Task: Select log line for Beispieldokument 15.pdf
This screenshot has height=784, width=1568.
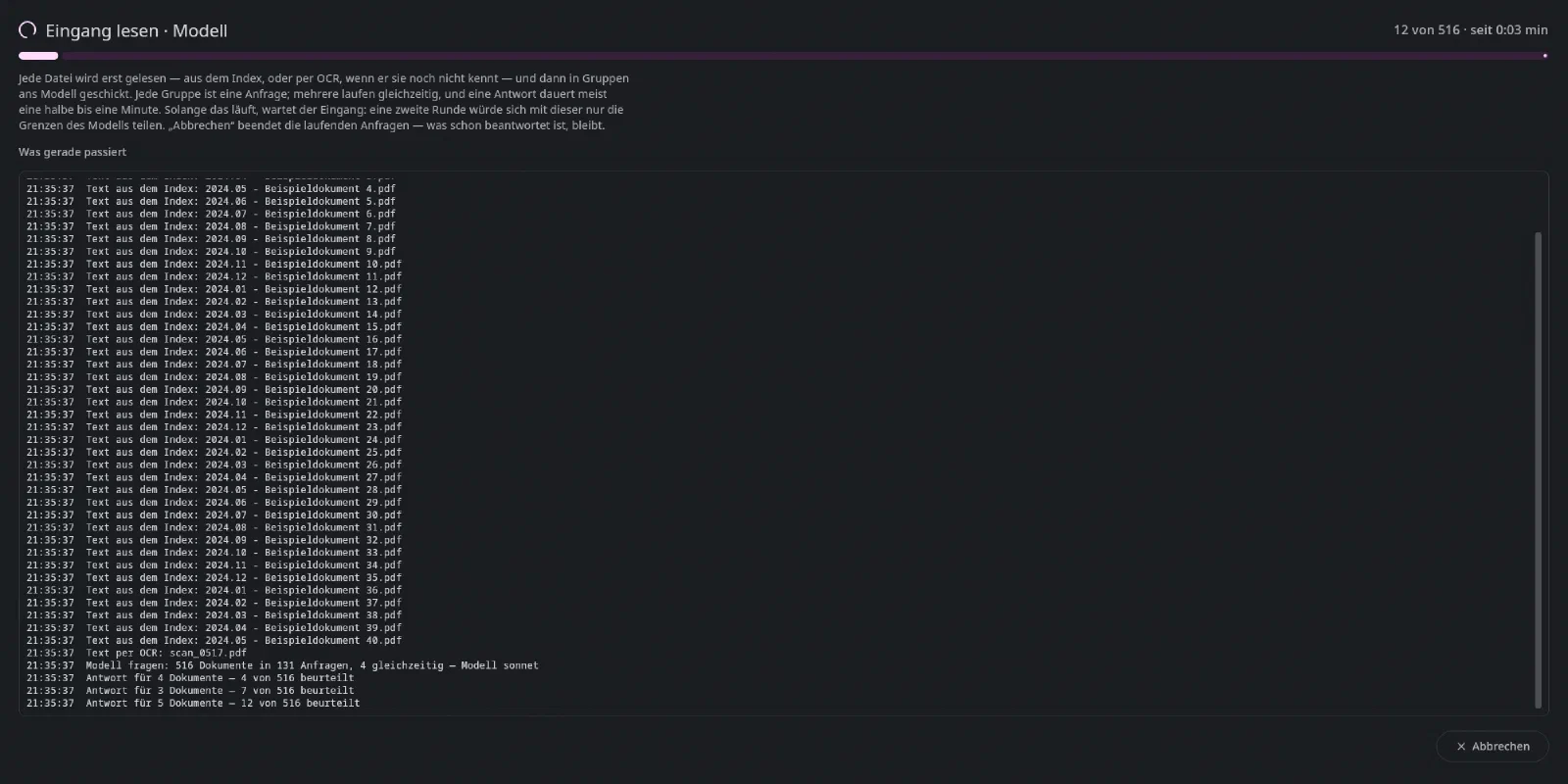Action: pos(214,327)
